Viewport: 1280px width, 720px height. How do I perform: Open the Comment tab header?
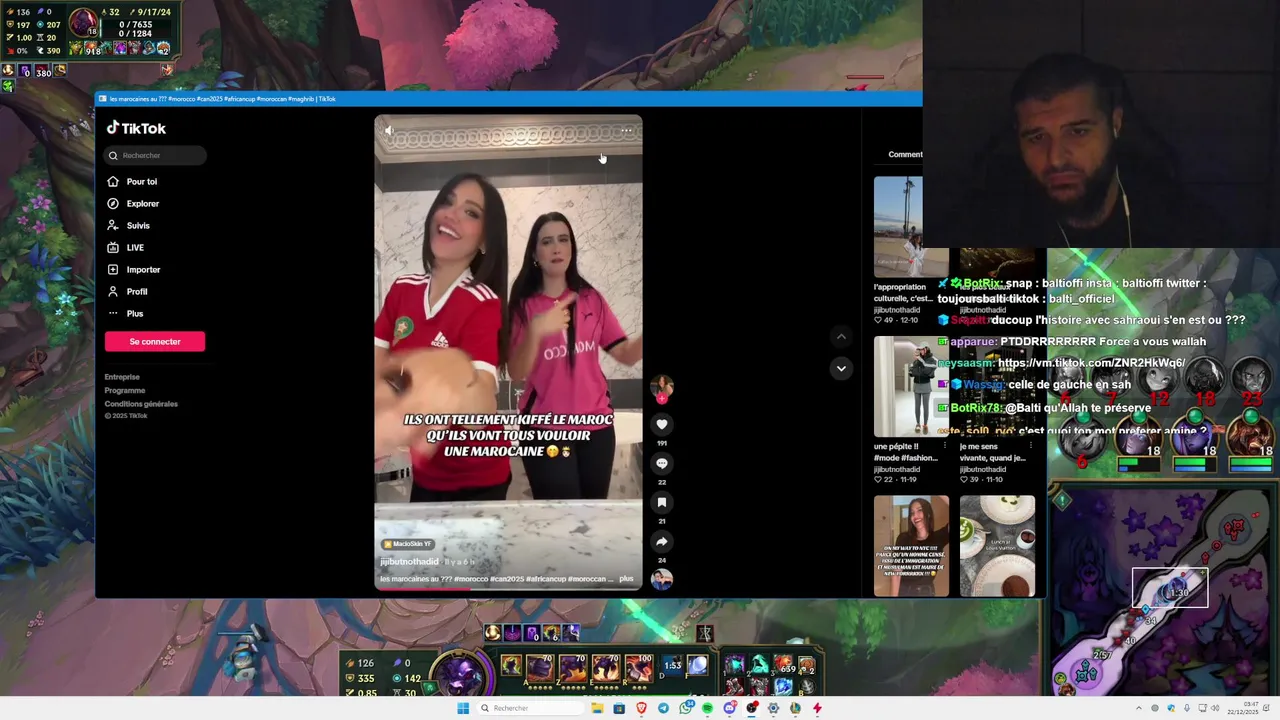[905, 154]
